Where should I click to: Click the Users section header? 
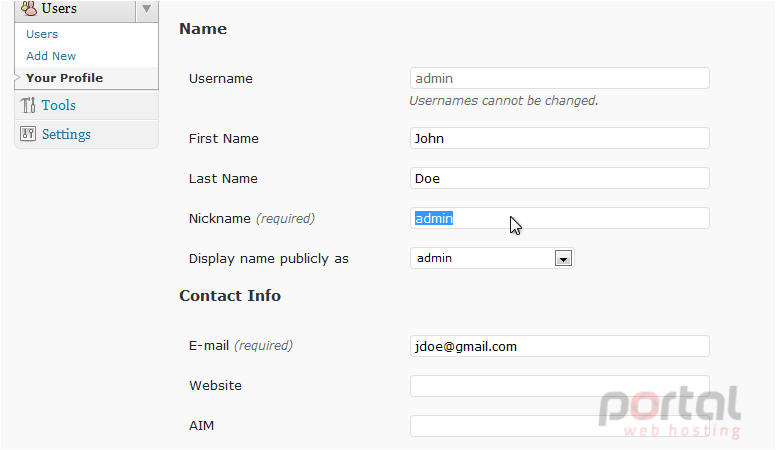point(59,8)
